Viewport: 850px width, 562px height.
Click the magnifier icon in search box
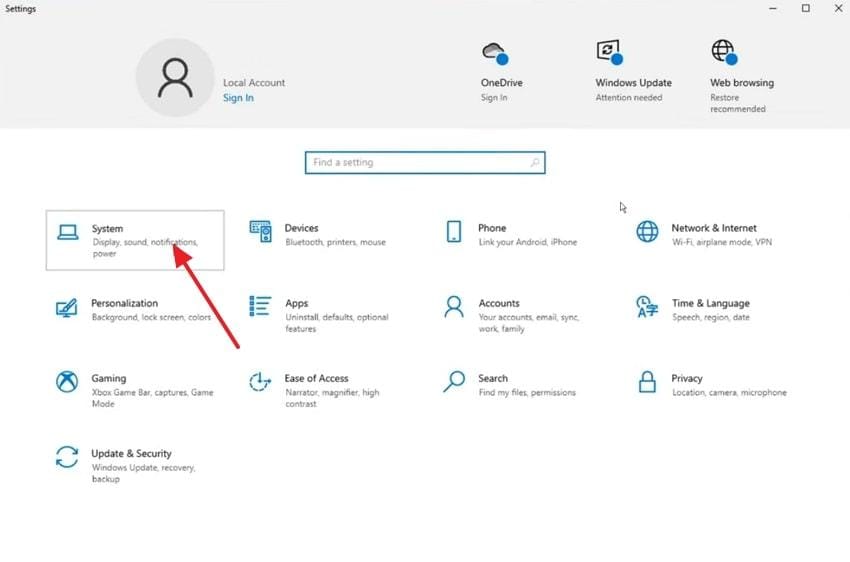[x=535, y=163]
